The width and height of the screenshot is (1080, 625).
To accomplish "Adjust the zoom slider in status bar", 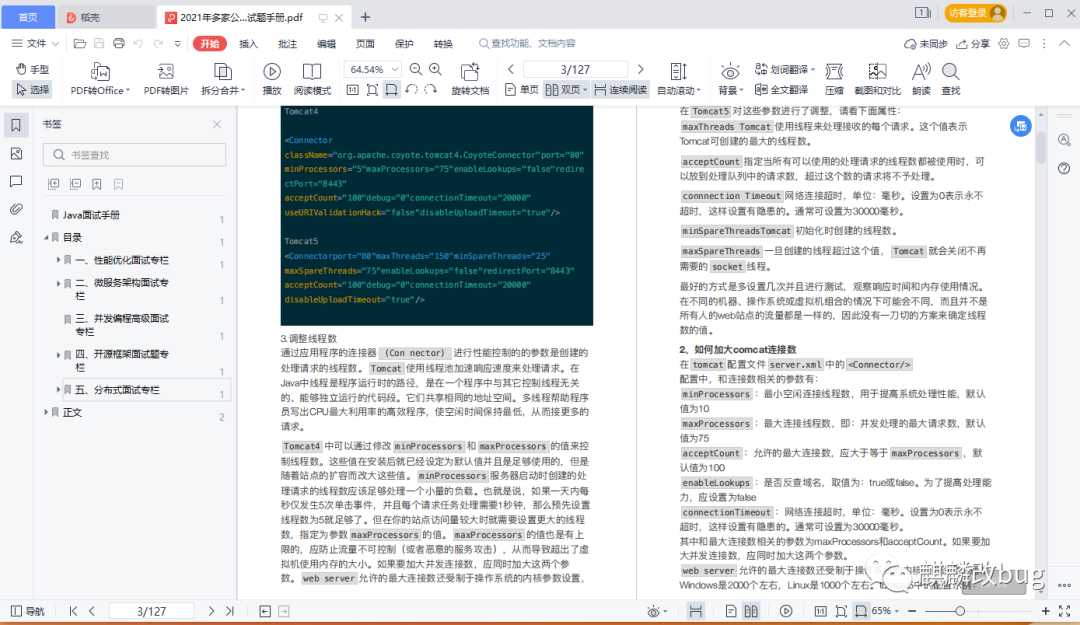I will pos(959,611).
